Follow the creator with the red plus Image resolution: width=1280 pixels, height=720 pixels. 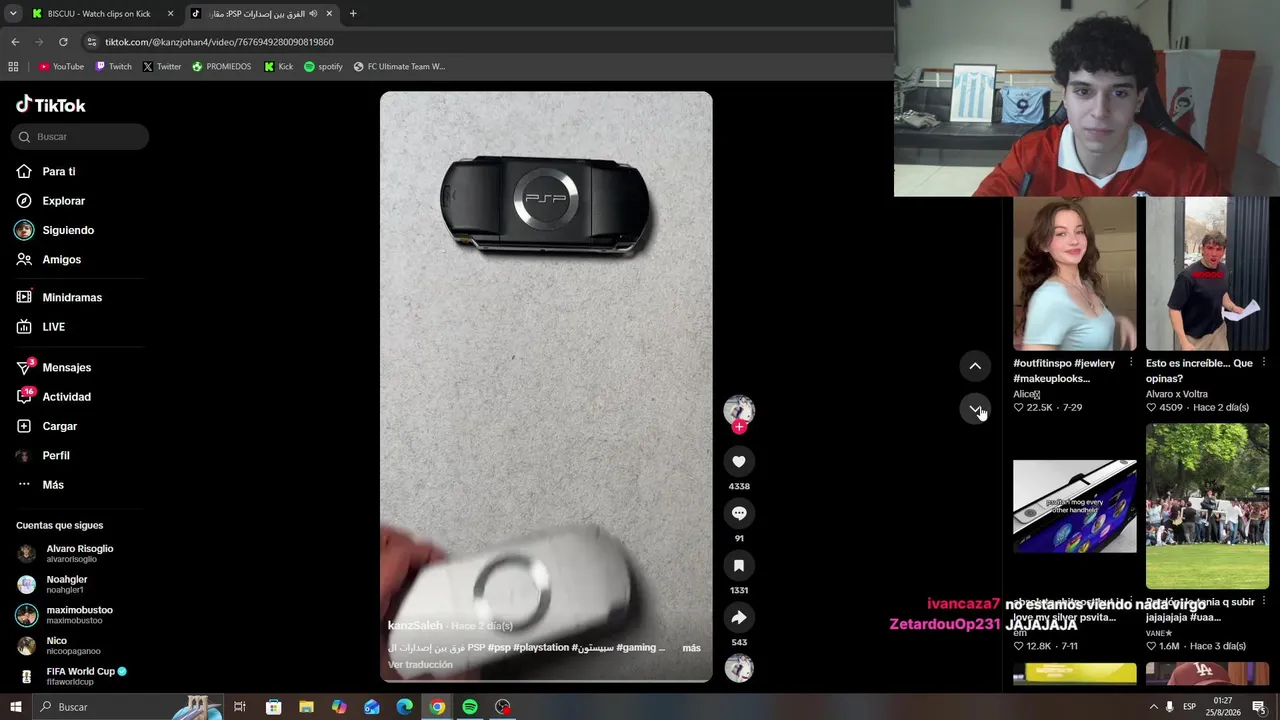(739, 427)
